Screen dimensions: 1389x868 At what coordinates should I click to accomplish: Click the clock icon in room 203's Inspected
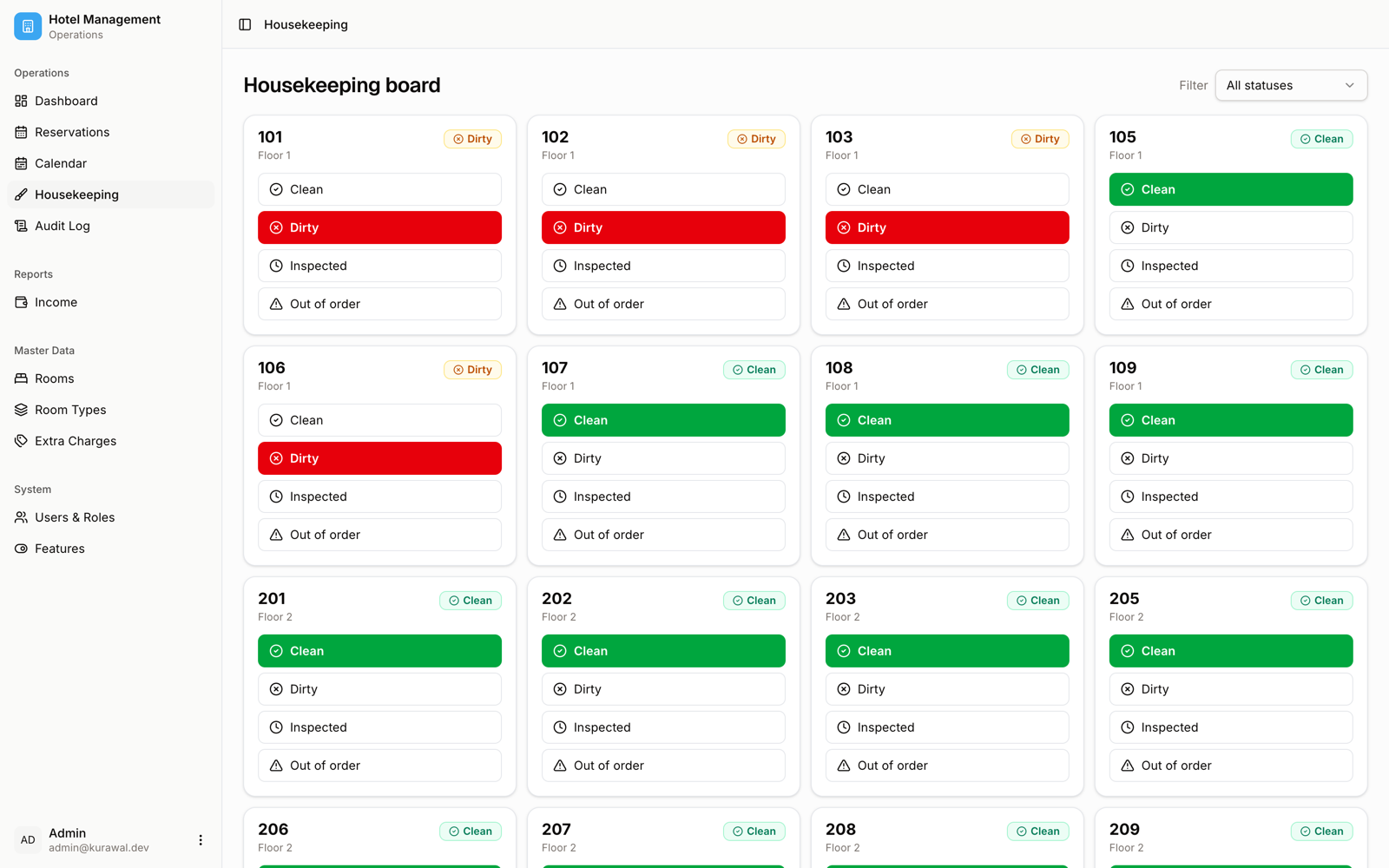[x=844, y=727]
